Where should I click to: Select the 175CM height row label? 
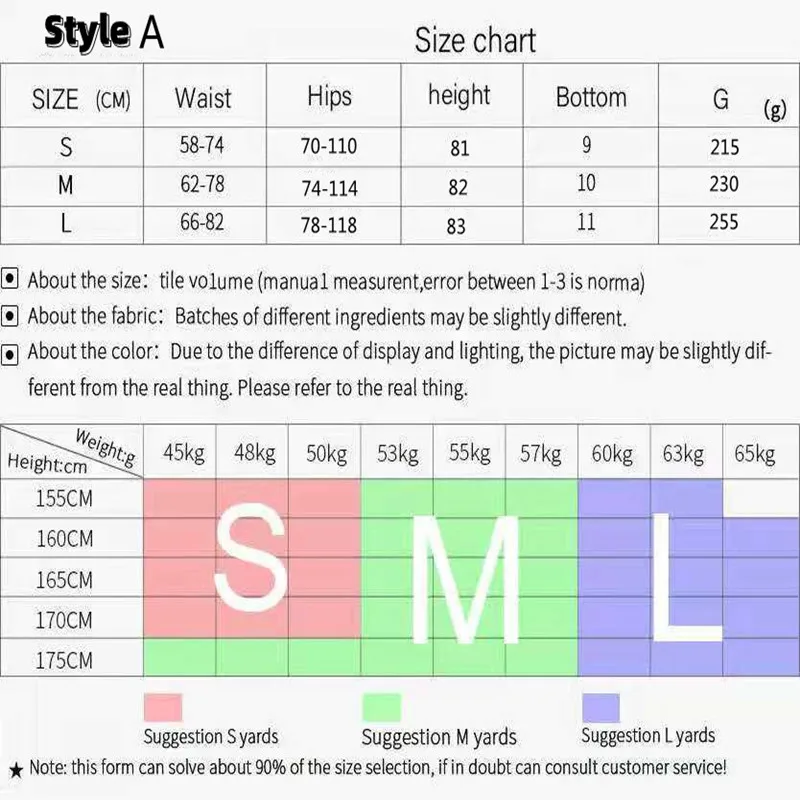[64, 661]
